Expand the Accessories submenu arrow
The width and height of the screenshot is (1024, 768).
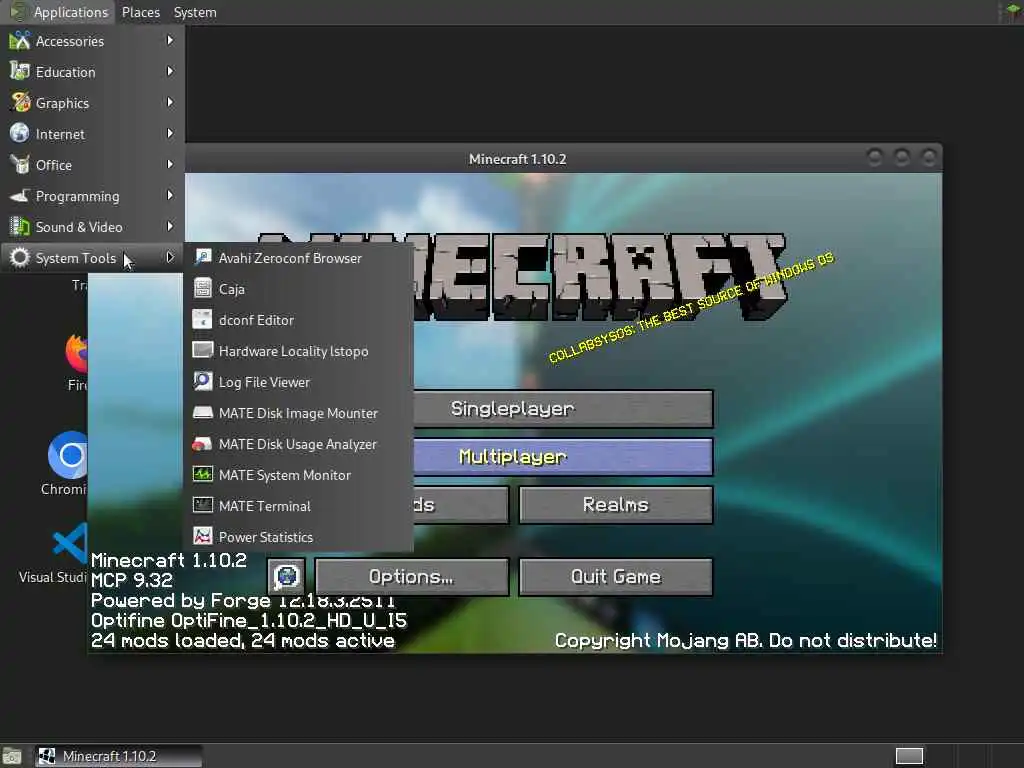coord(170,40)
